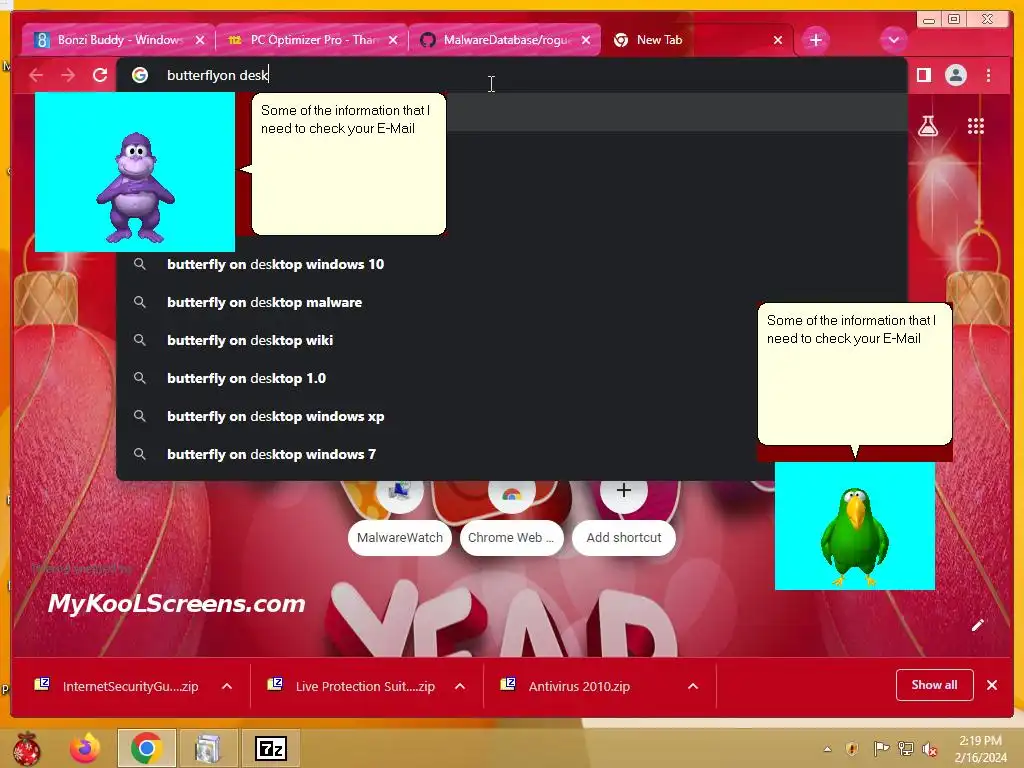This screenshot has height=768, width=1024.
Task: Click the muted volume tray icon
Action: [930, 748]
